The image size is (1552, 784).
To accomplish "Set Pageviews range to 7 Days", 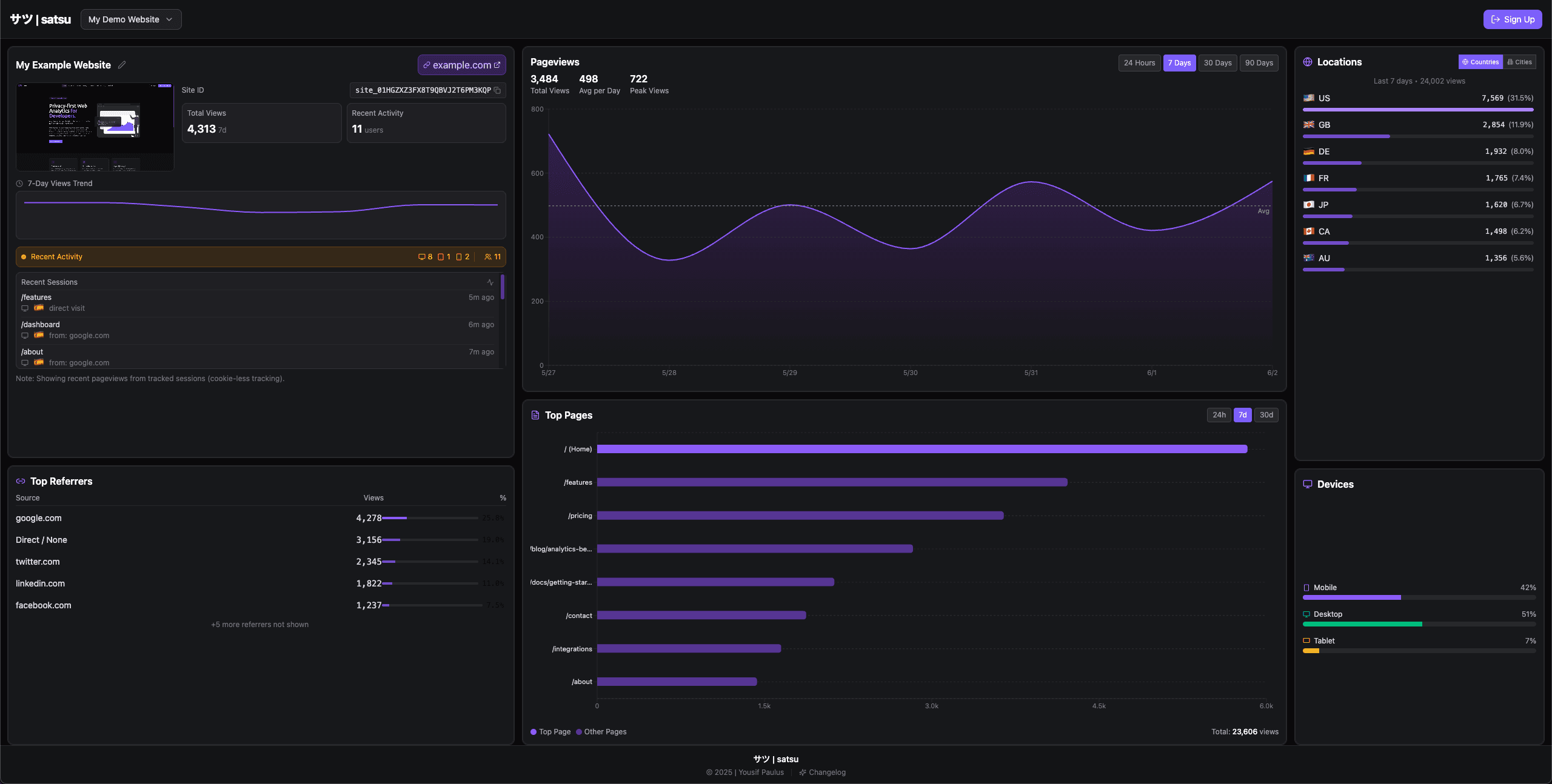I will (x=1179, y=63).
